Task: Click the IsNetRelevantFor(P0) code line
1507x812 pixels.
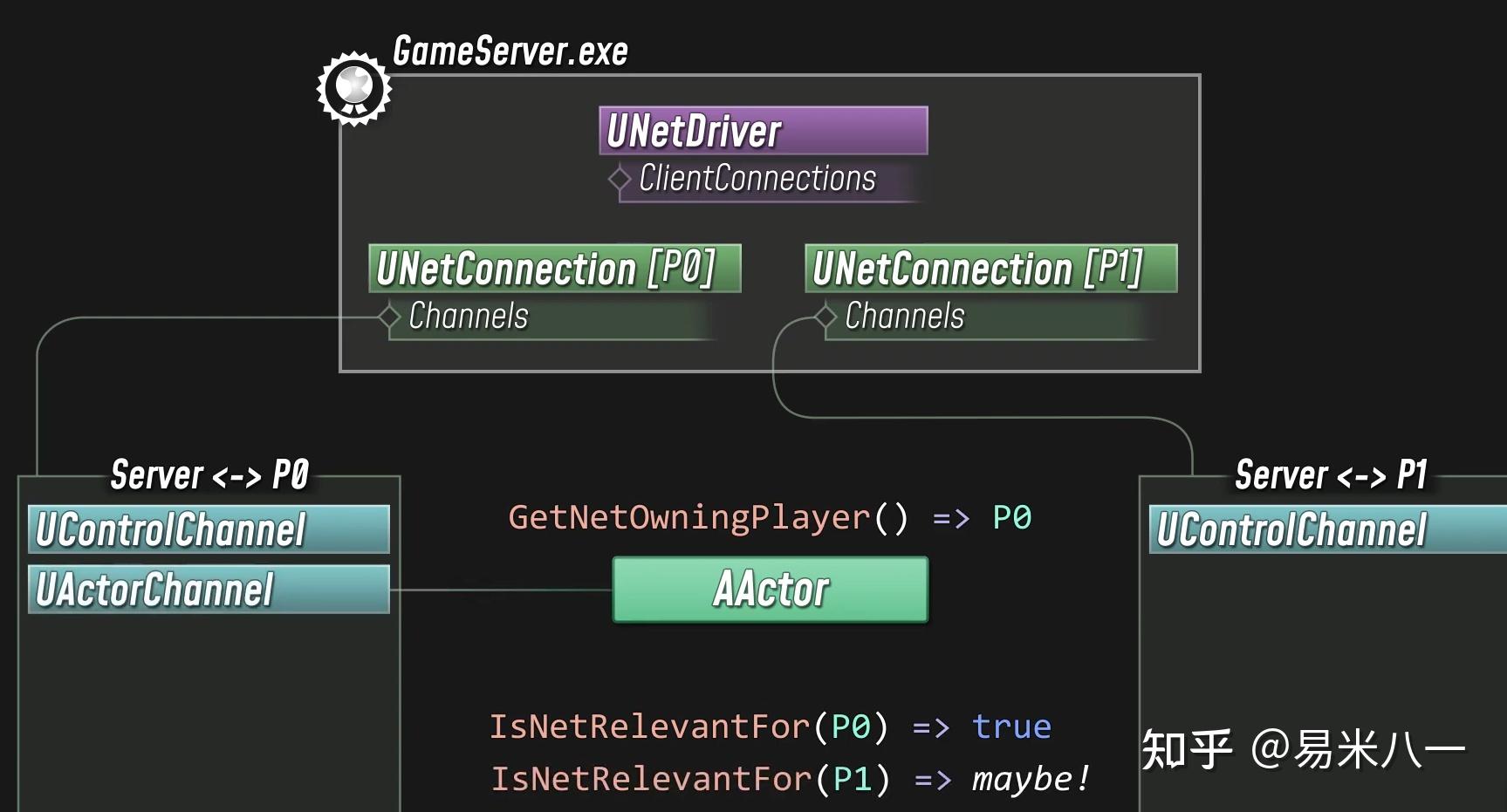Action: (770, 727)
